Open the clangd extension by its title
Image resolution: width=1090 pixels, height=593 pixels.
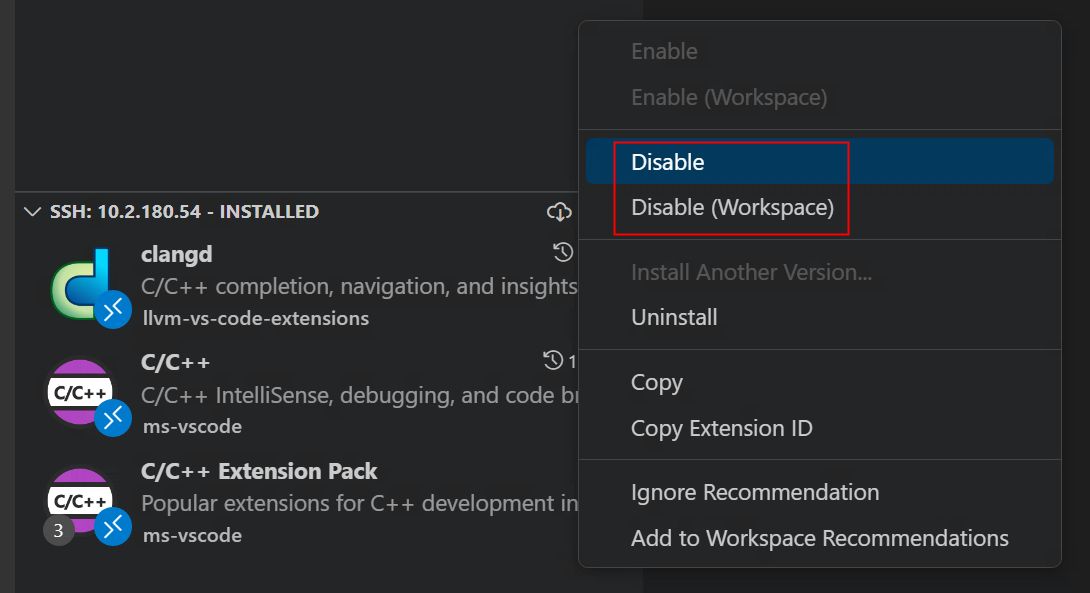(177, 254)
